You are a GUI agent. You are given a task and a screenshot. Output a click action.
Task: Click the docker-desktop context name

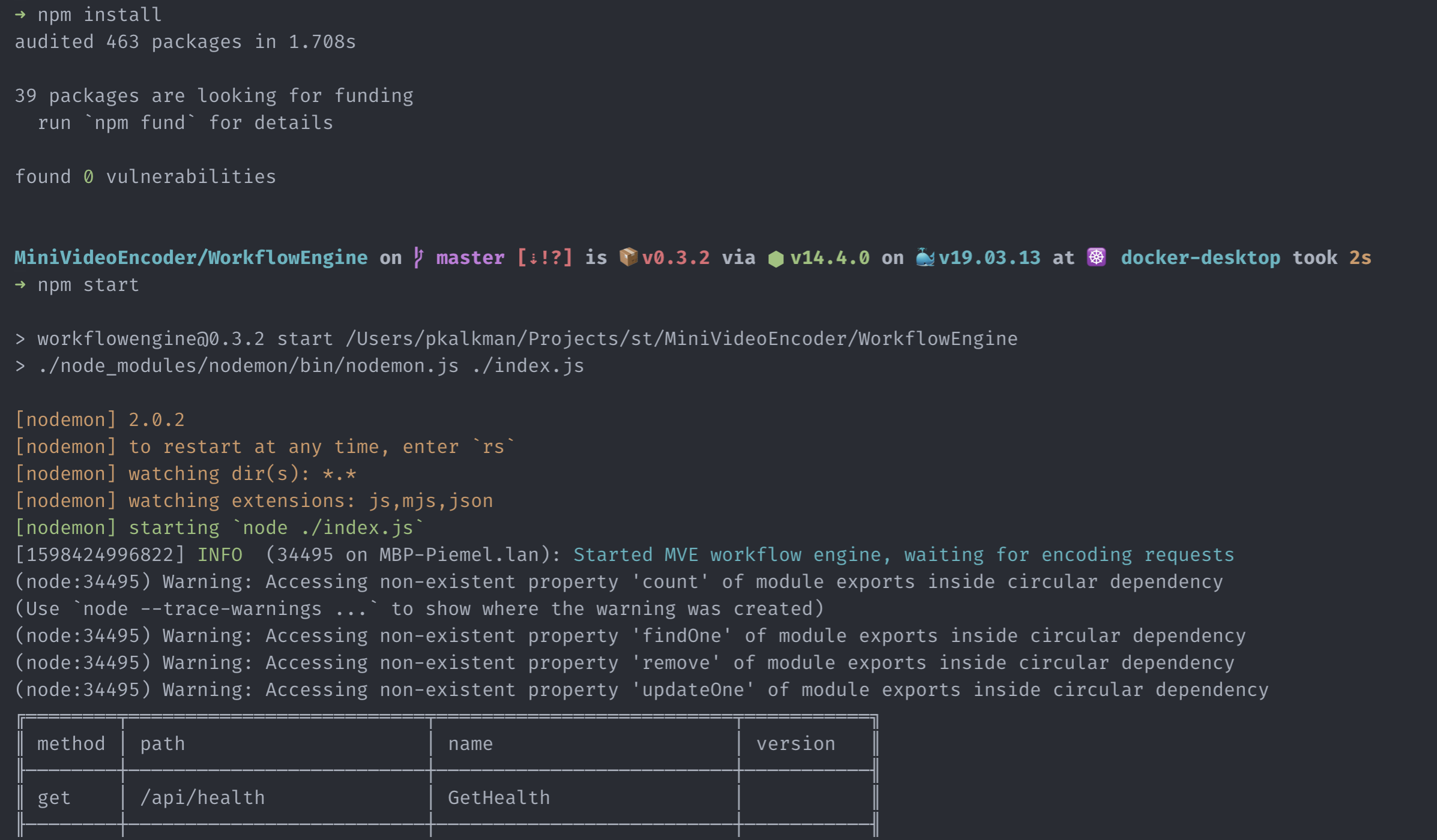point(1200,258)
